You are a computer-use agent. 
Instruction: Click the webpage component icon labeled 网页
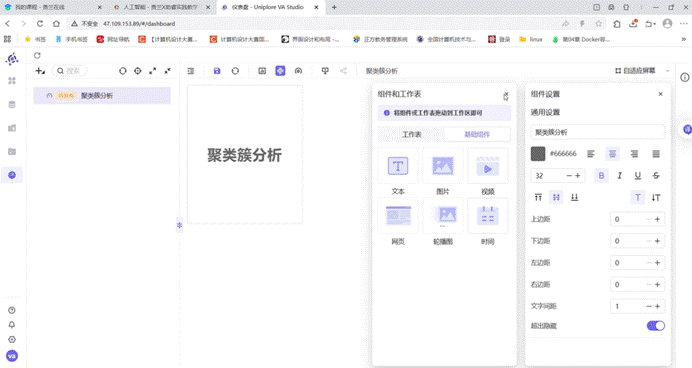point(398,216)
